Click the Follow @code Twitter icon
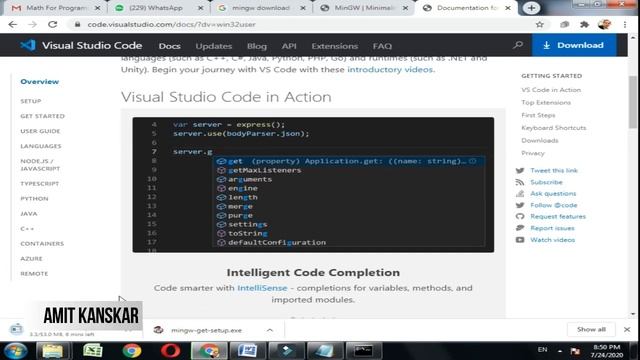 coord(520,205)
